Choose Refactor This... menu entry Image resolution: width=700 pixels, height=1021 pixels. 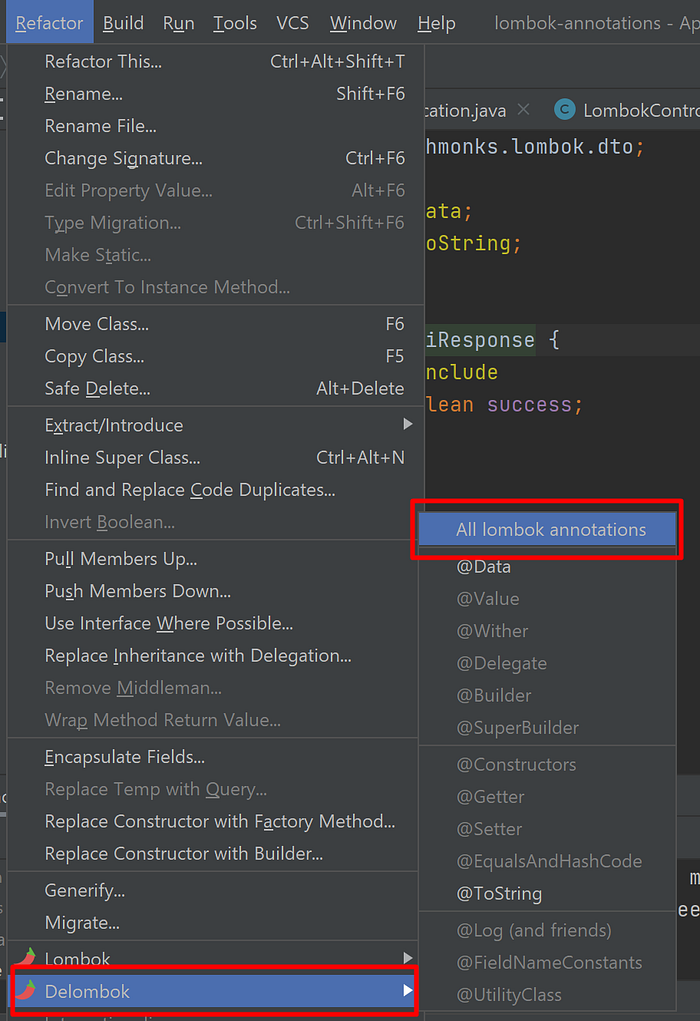[x=216, y=61]
